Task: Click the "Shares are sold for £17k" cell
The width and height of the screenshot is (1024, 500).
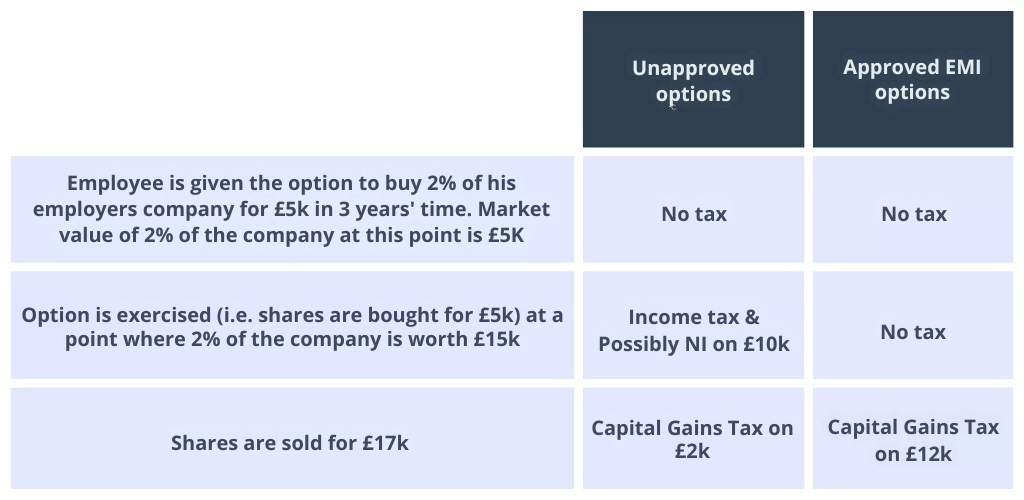Action: [290, 442]
